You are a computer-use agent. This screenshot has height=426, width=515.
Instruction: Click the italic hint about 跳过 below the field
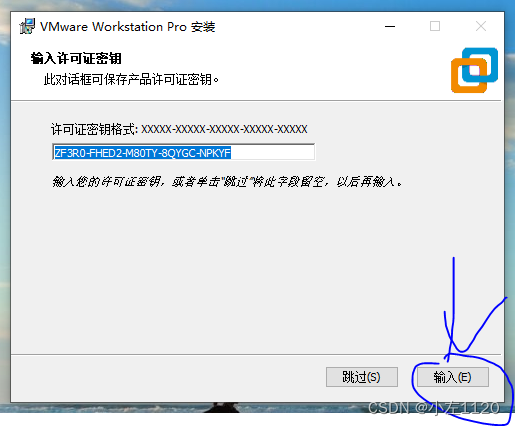(x=227, y=182)
